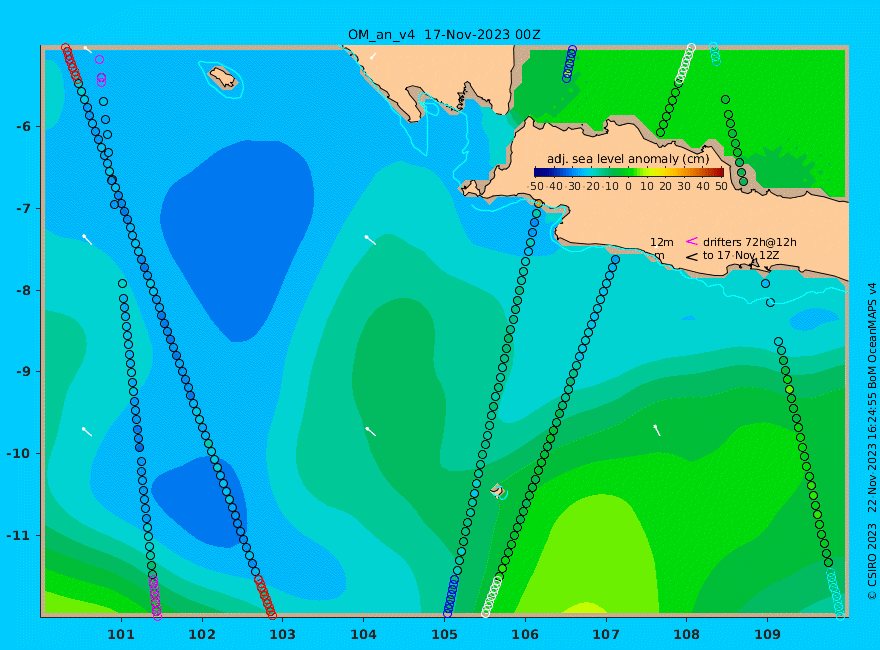Click the '12m' legend label
The image size is (880, 650).
click(x=662, y=242)
